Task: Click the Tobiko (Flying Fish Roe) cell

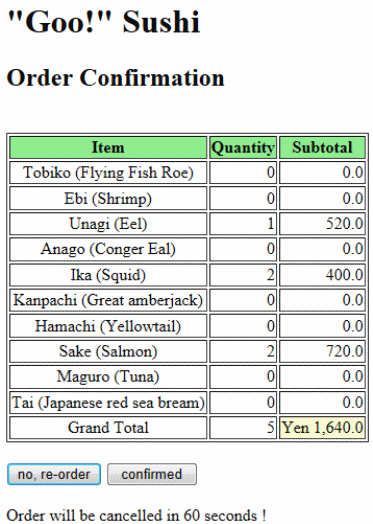Action: click(x=108, y=172)
